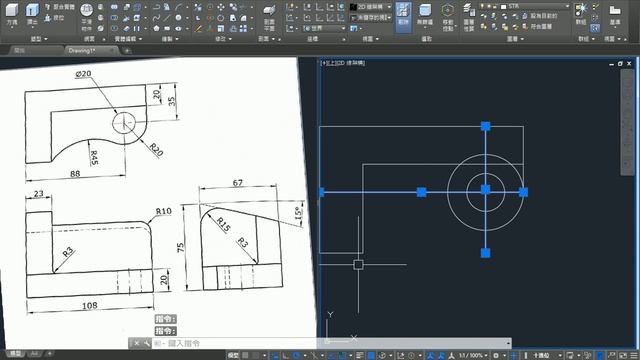The height and width of the screenshot is (360, 640).
Task: Click the solid Union icon in Solid Editing
Action: (114, 7)
